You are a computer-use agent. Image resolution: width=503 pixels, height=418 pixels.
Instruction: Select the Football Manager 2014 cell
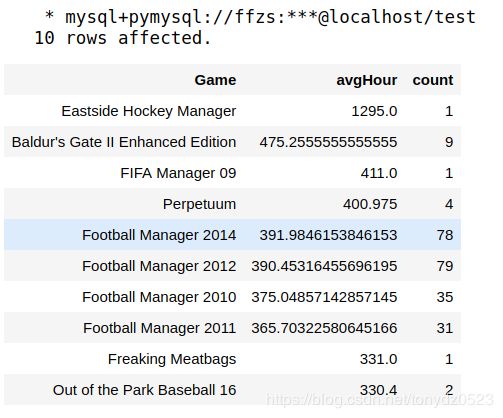click(x=159, y=235)
